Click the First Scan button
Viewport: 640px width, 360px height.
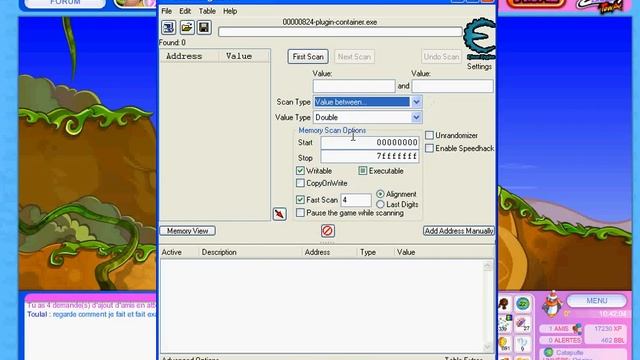click(x=308, y=57)
